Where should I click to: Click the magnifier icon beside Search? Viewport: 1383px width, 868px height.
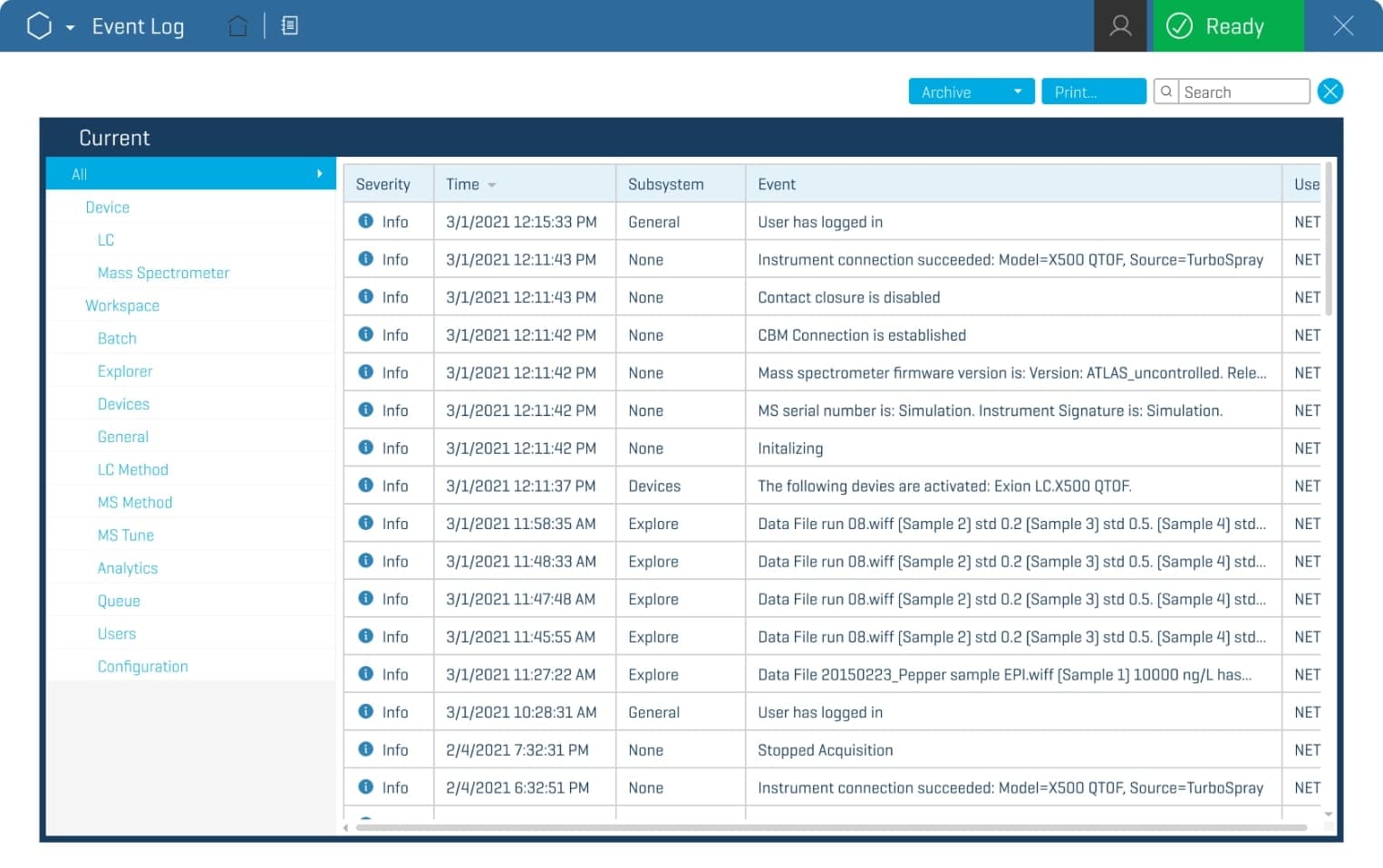[1166, 92]
